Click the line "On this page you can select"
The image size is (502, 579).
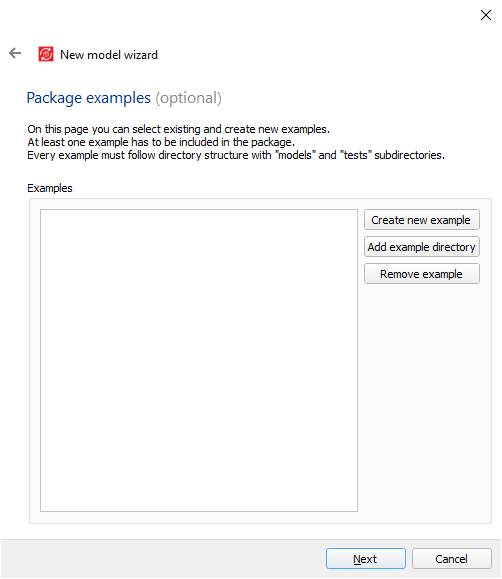[x=178, y=129]
